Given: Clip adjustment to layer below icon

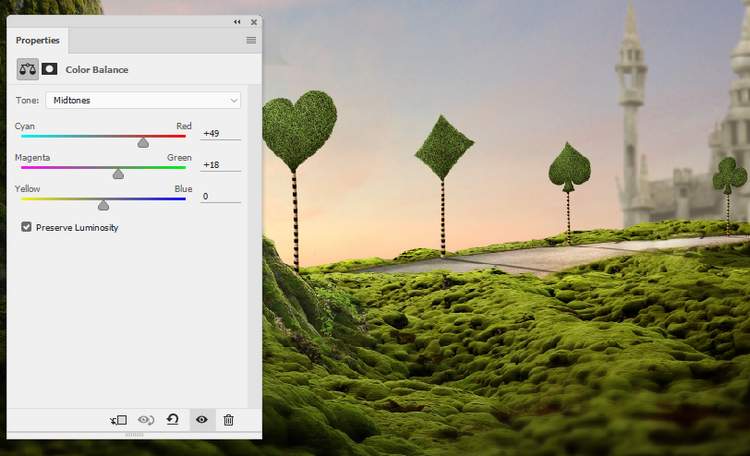Looking at the screenshot, I should click(118, 420).
